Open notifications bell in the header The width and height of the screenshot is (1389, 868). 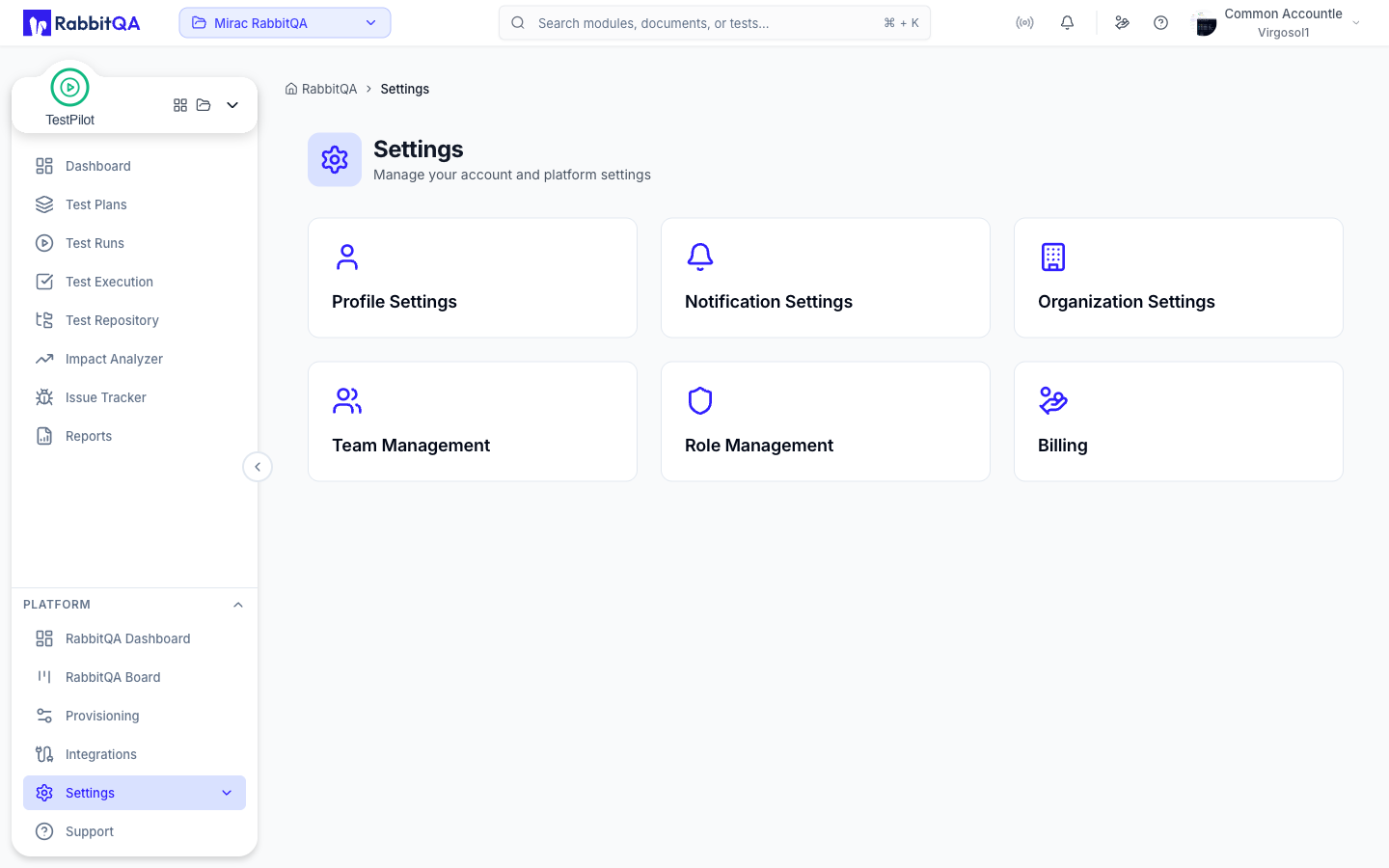(1067, 23)
